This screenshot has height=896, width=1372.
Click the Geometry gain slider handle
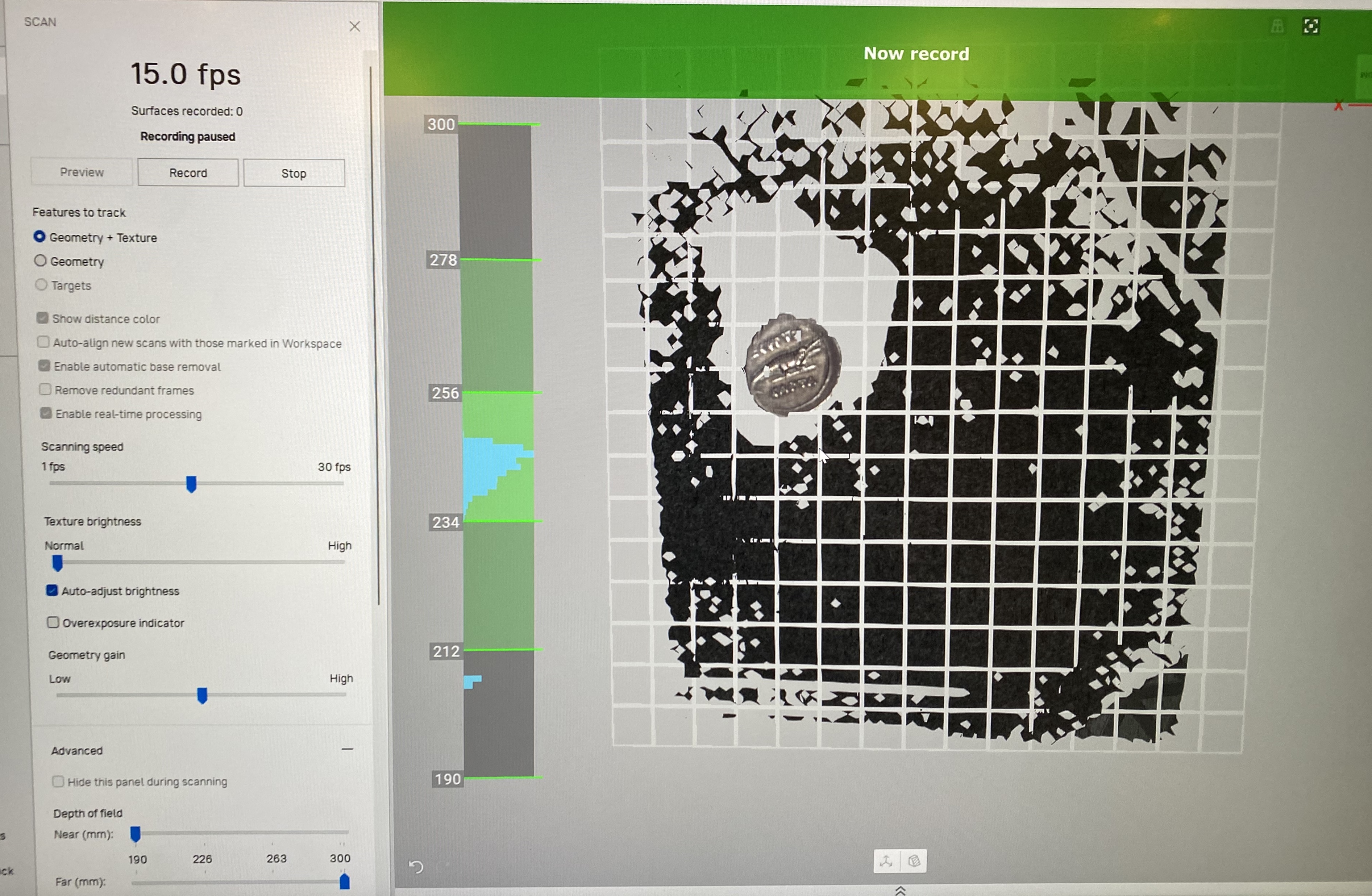click(x=202, y=696)
